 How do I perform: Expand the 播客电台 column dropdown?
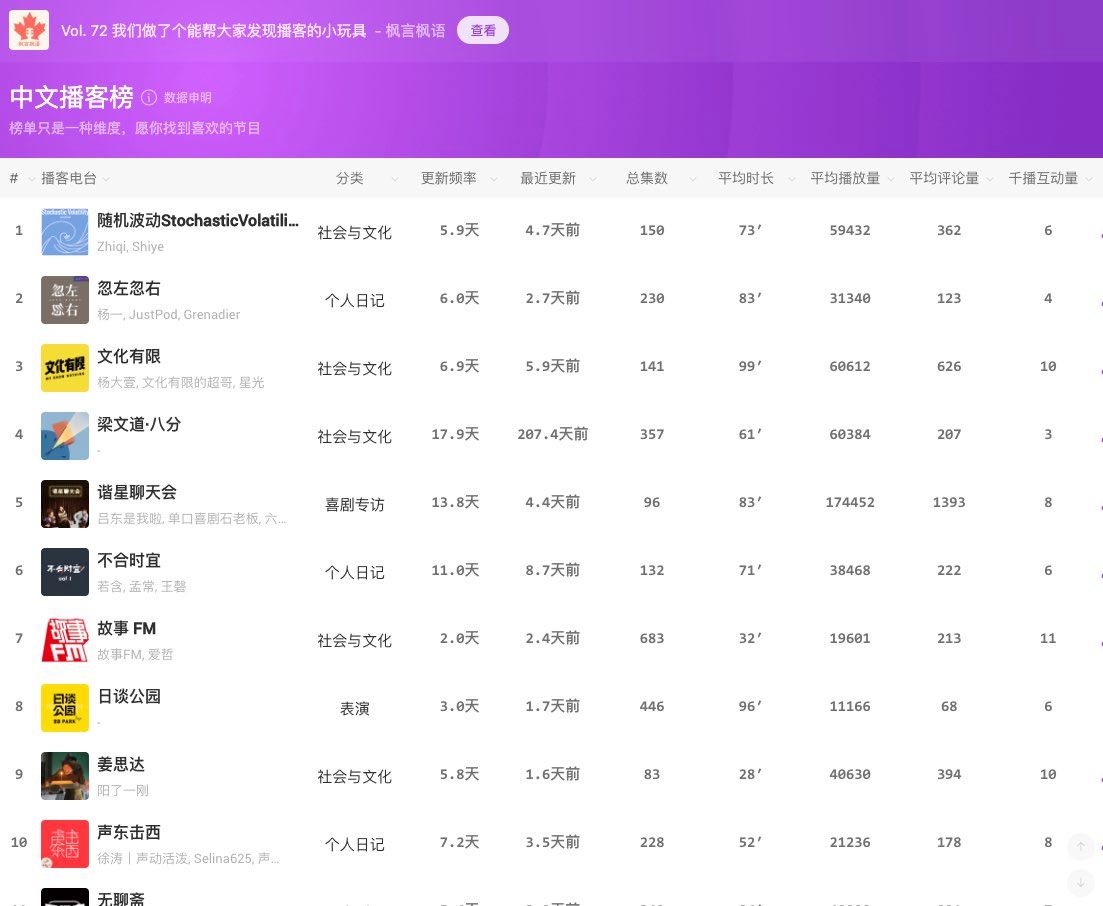[106, 179]
